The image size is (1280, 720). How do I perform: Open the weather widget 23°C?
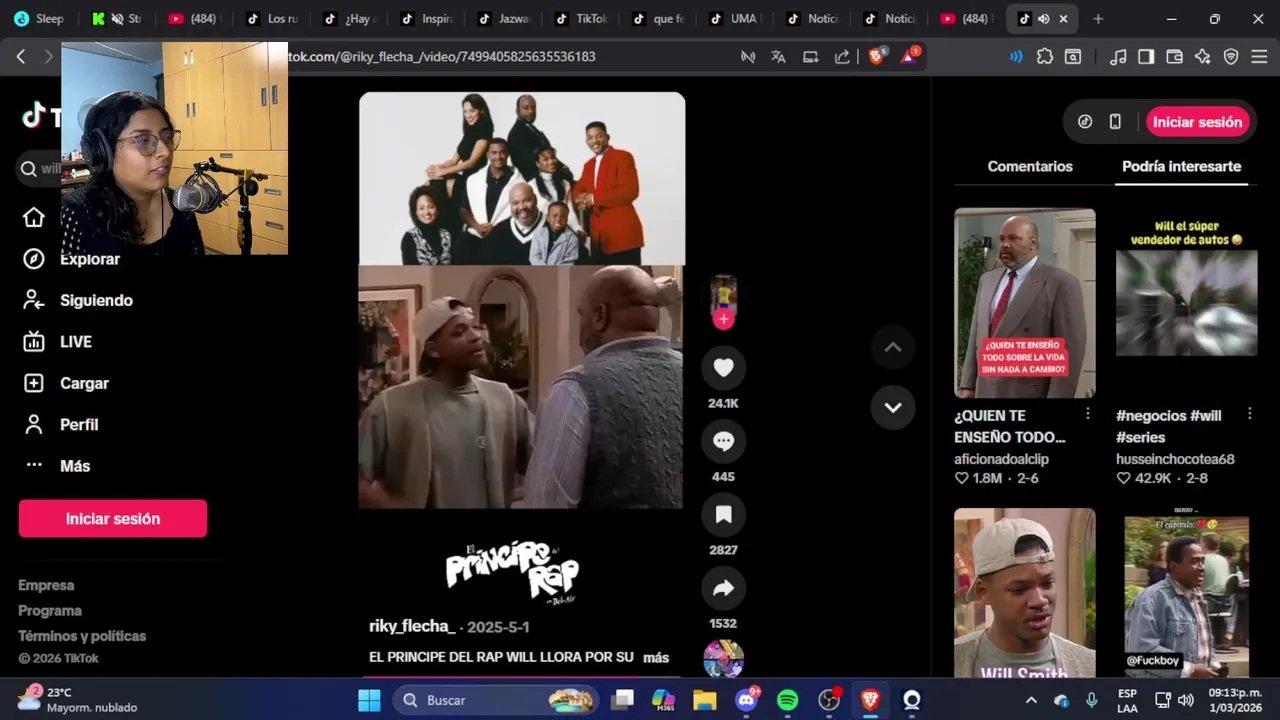coord(76,699)
